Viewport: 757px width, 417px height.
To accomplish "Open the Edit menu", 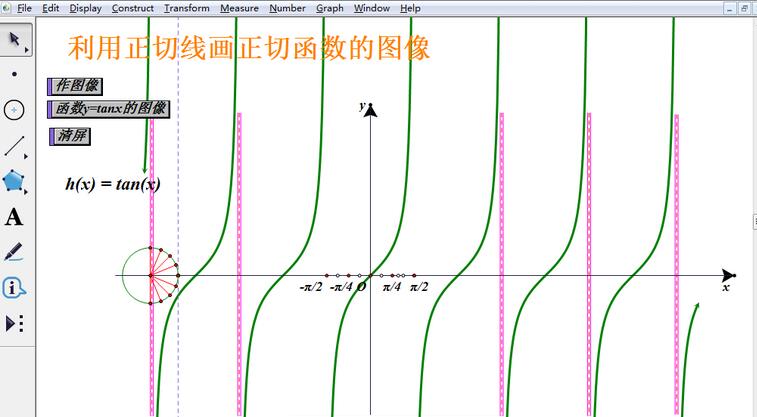I will (51, 8).
